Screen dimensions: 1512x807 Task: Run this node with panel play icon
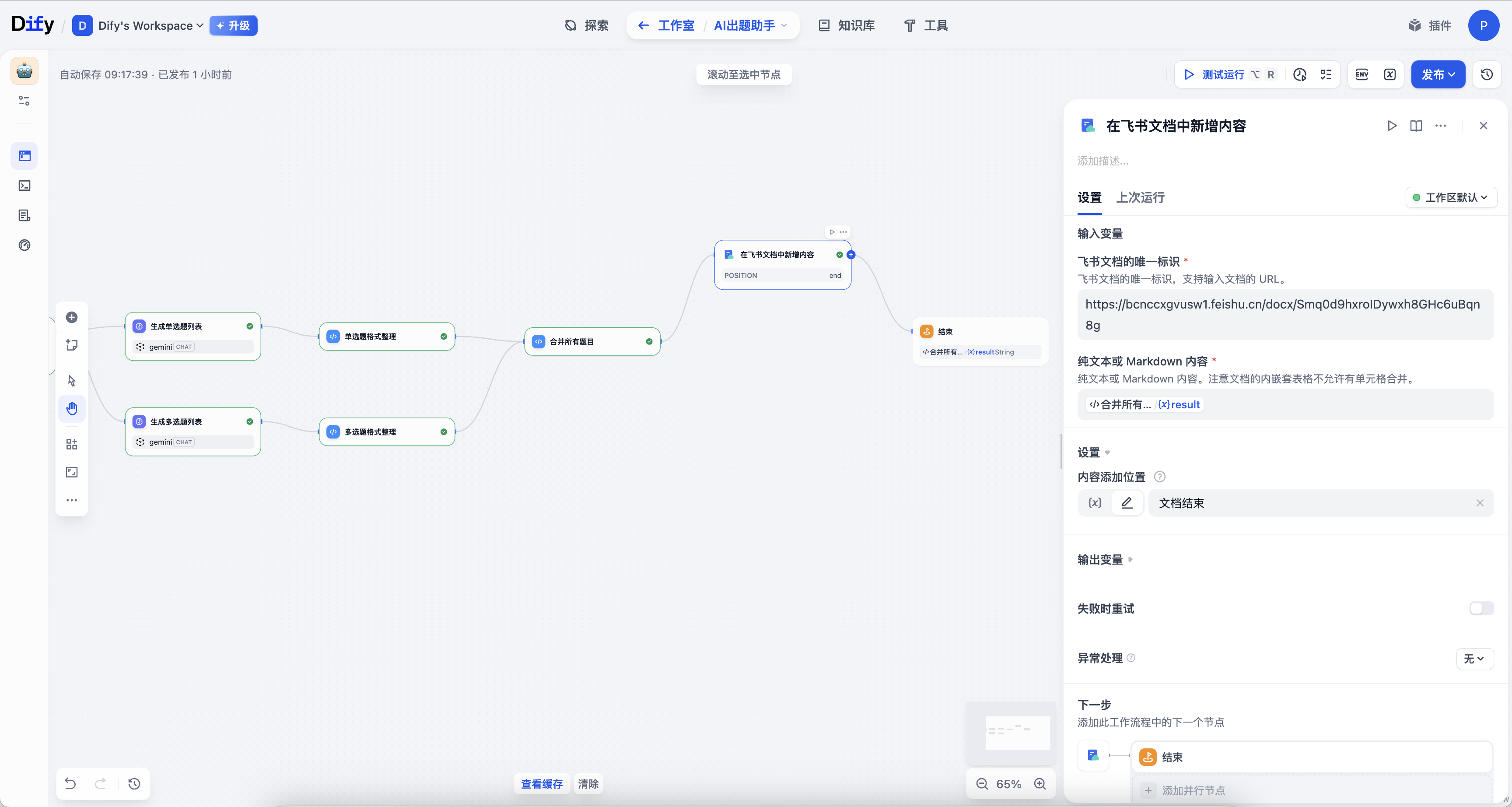pyautogui.click(x=1391, y=126)
